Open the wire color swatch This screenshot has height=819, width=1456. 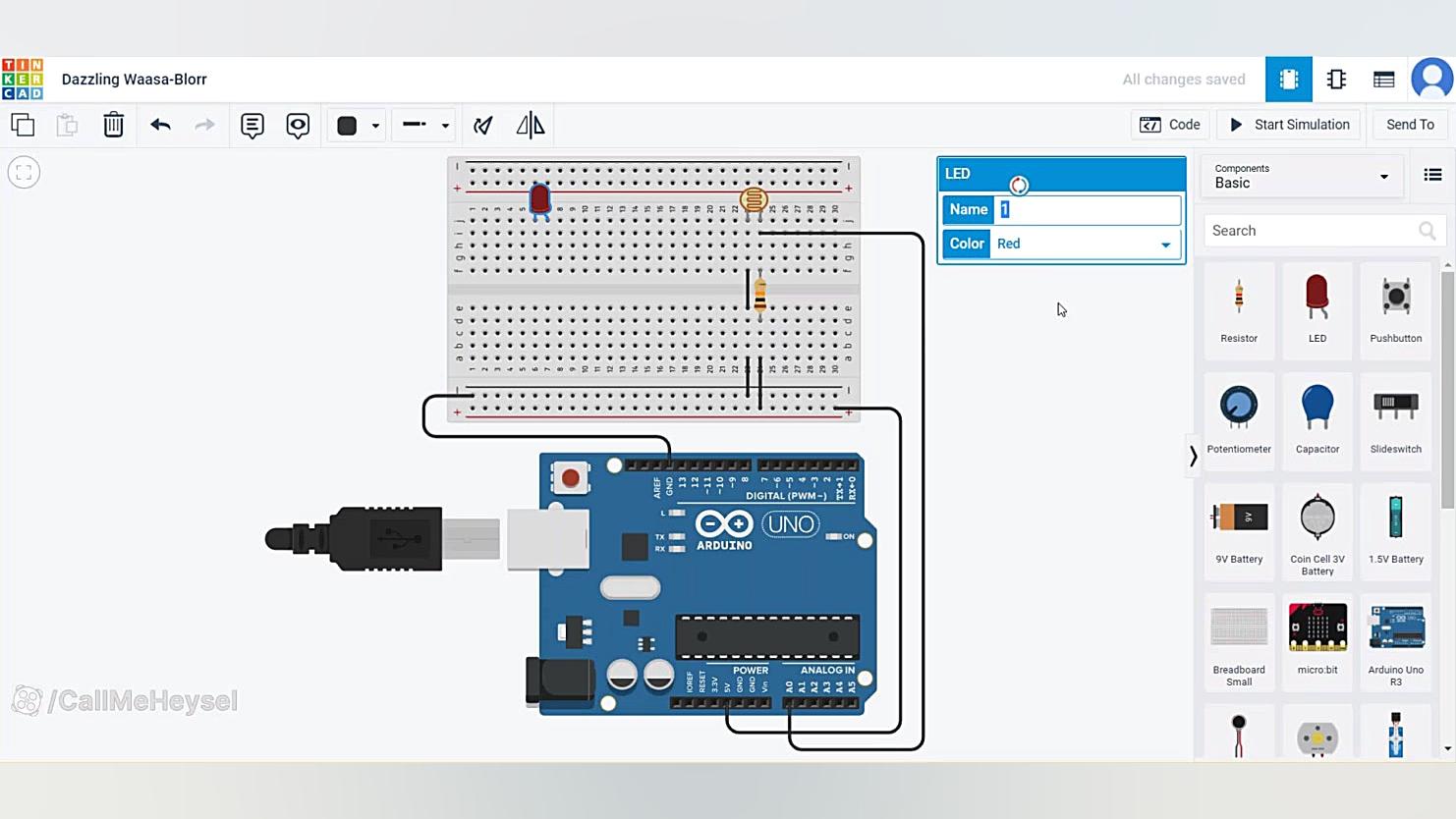coord(347,126)
